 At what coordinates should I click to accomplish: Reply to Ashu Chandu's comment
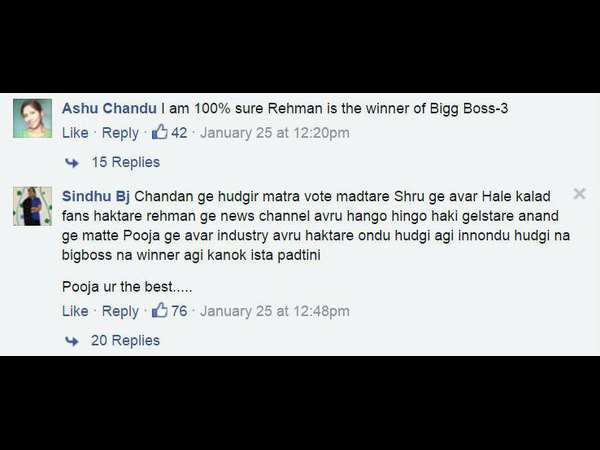point(120,133)
